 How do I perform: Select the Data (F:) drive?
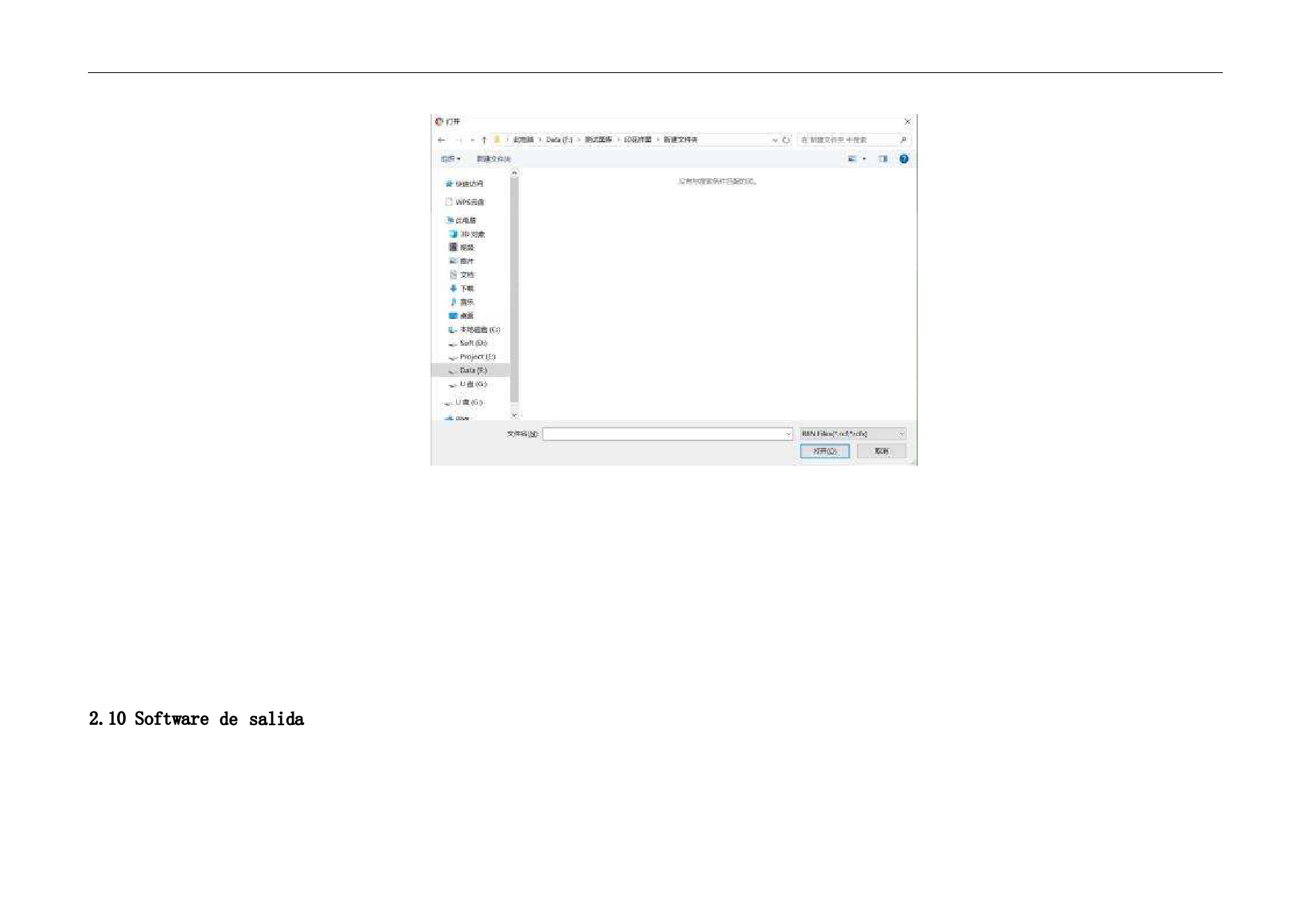[472, 370]
